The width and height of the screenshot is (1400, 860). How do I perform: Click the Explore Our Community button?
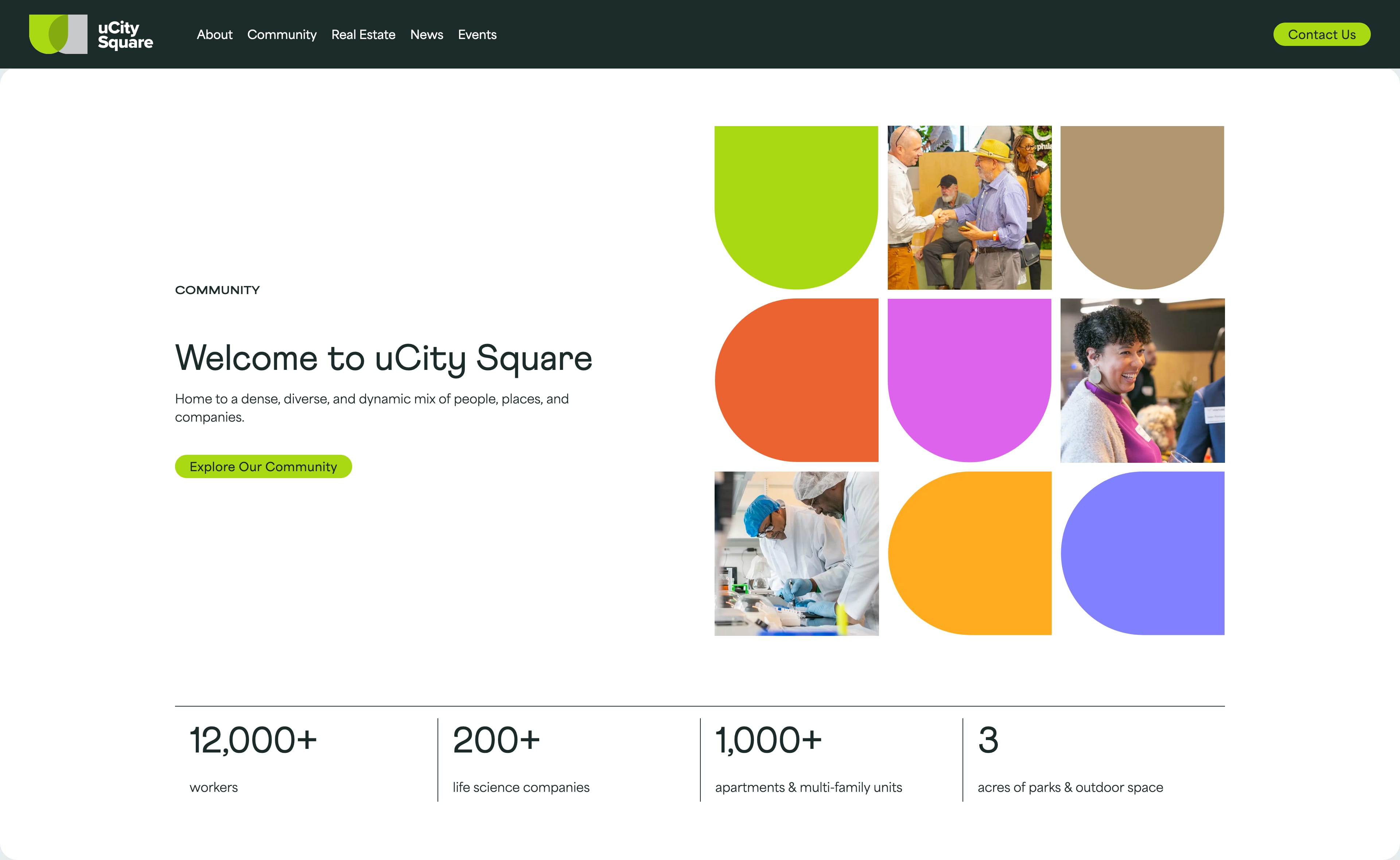click(263, 466)
